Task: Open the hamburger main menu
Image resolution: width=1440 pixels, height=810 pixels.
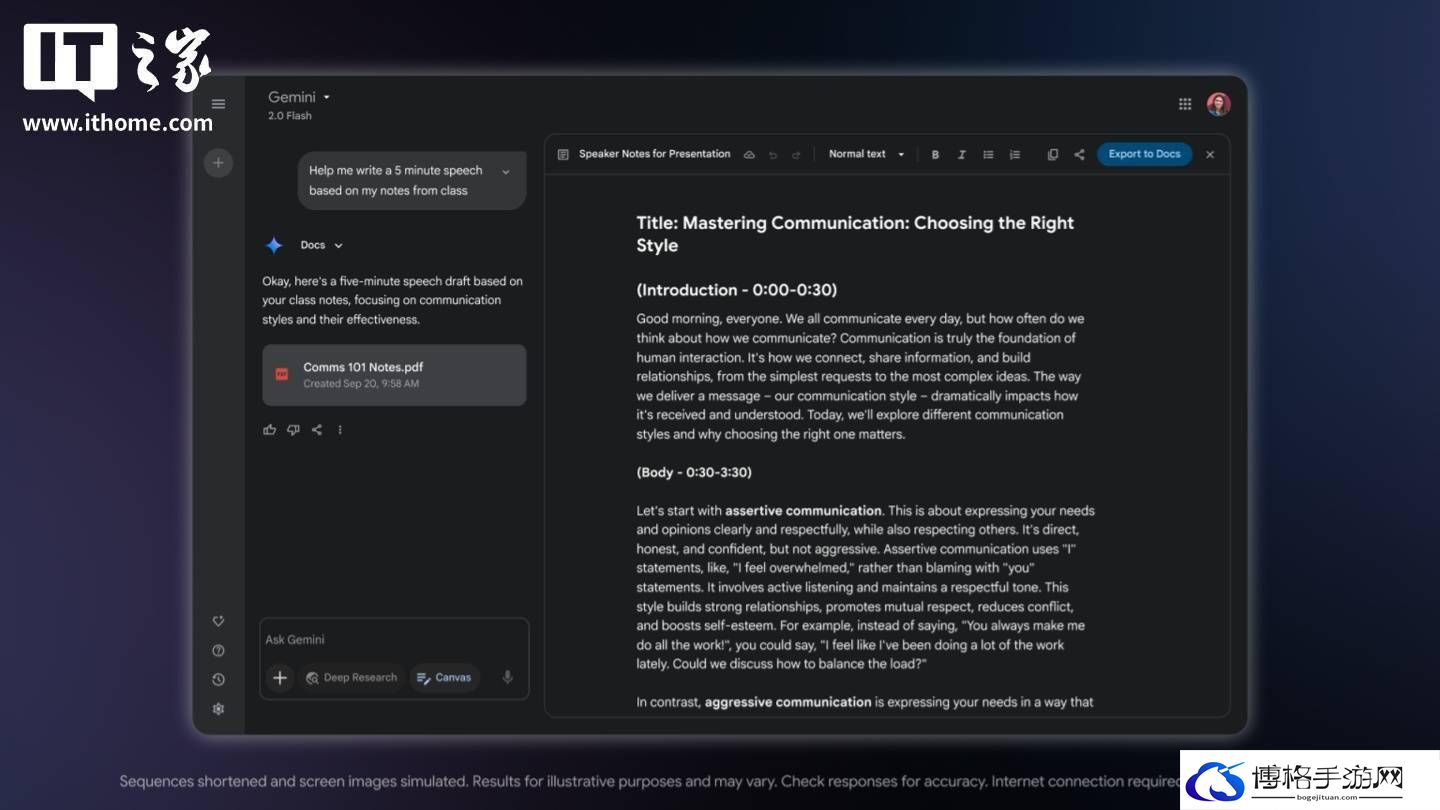Action: (218, 104)
